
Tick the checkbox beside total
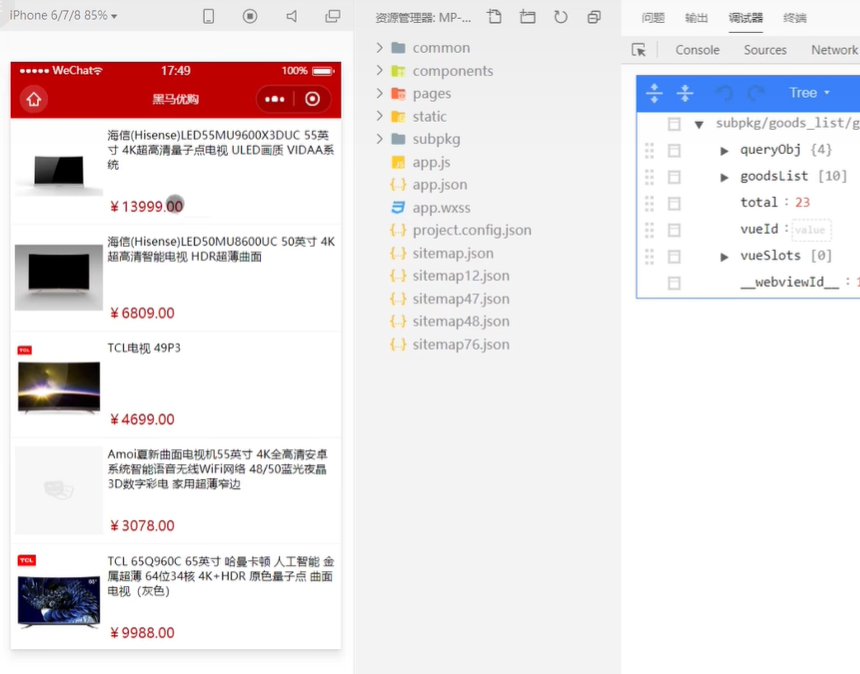(674, 203)
